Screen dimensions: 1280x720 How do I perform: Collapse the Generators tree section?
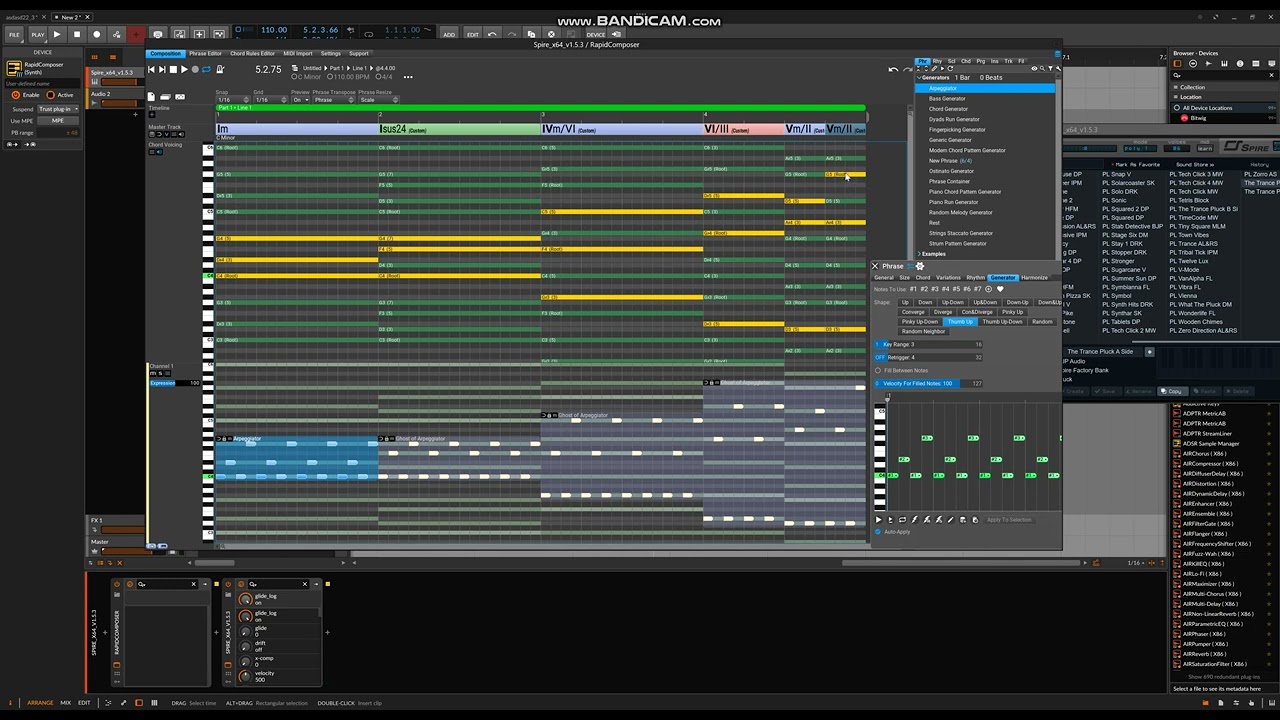(919, 77)
